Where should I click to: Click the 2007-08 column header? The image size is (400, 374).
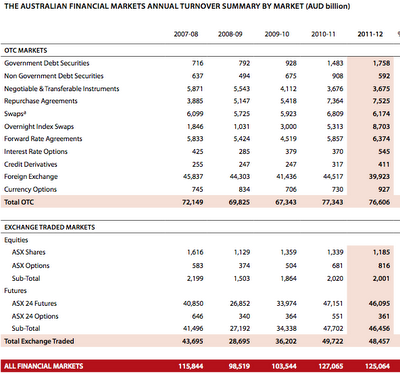186,34
